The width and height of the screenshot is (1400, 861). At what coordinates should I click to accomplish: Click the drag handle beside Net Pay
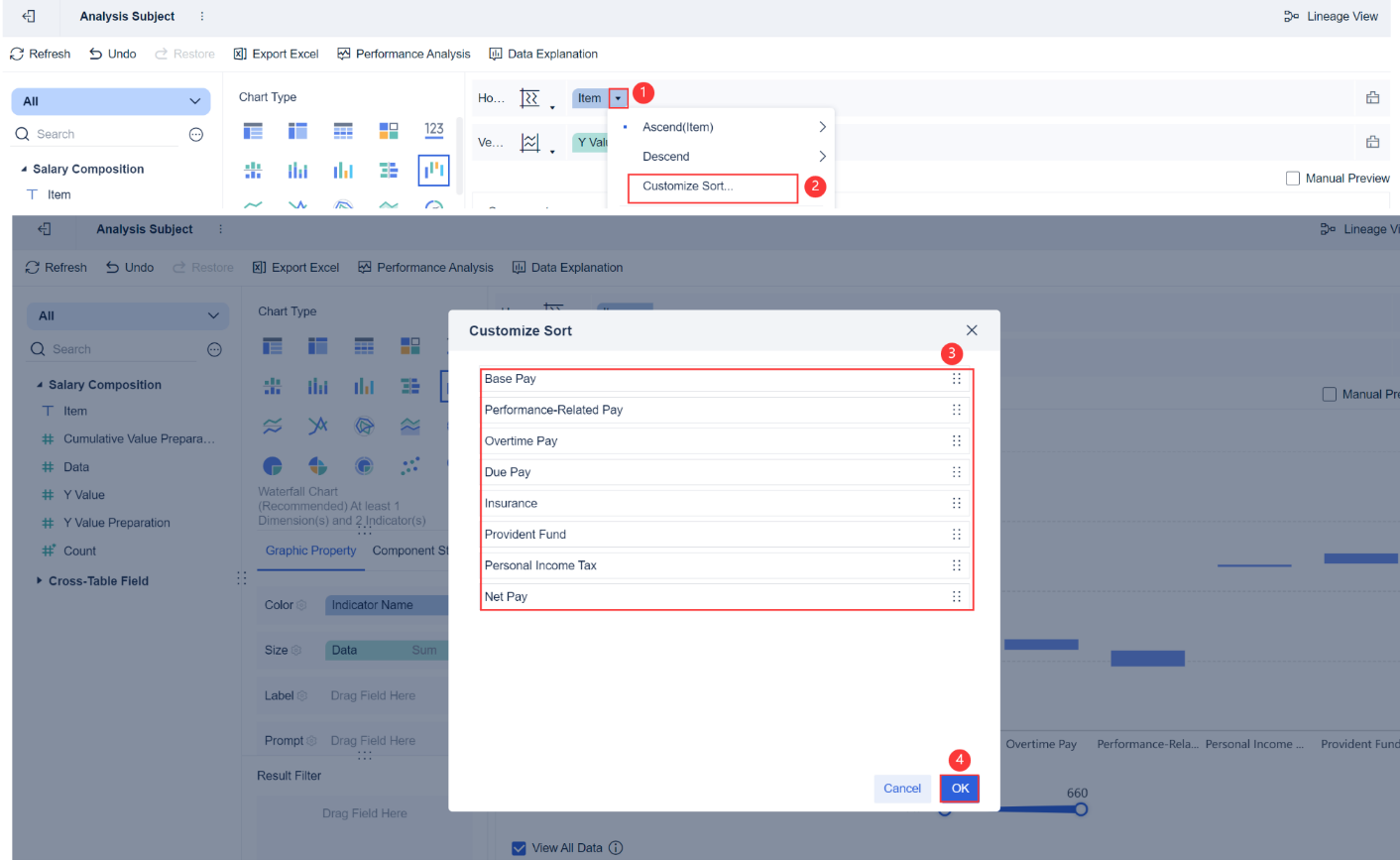[956, 596]
